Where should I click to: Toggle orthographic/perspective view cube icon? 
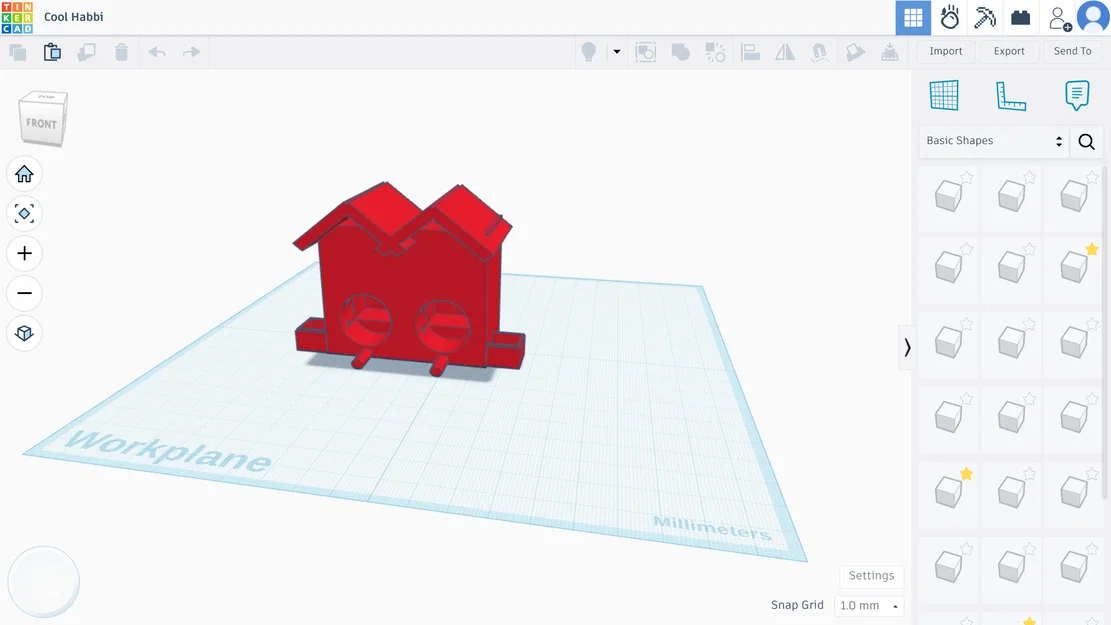click(x=24, y=333)
